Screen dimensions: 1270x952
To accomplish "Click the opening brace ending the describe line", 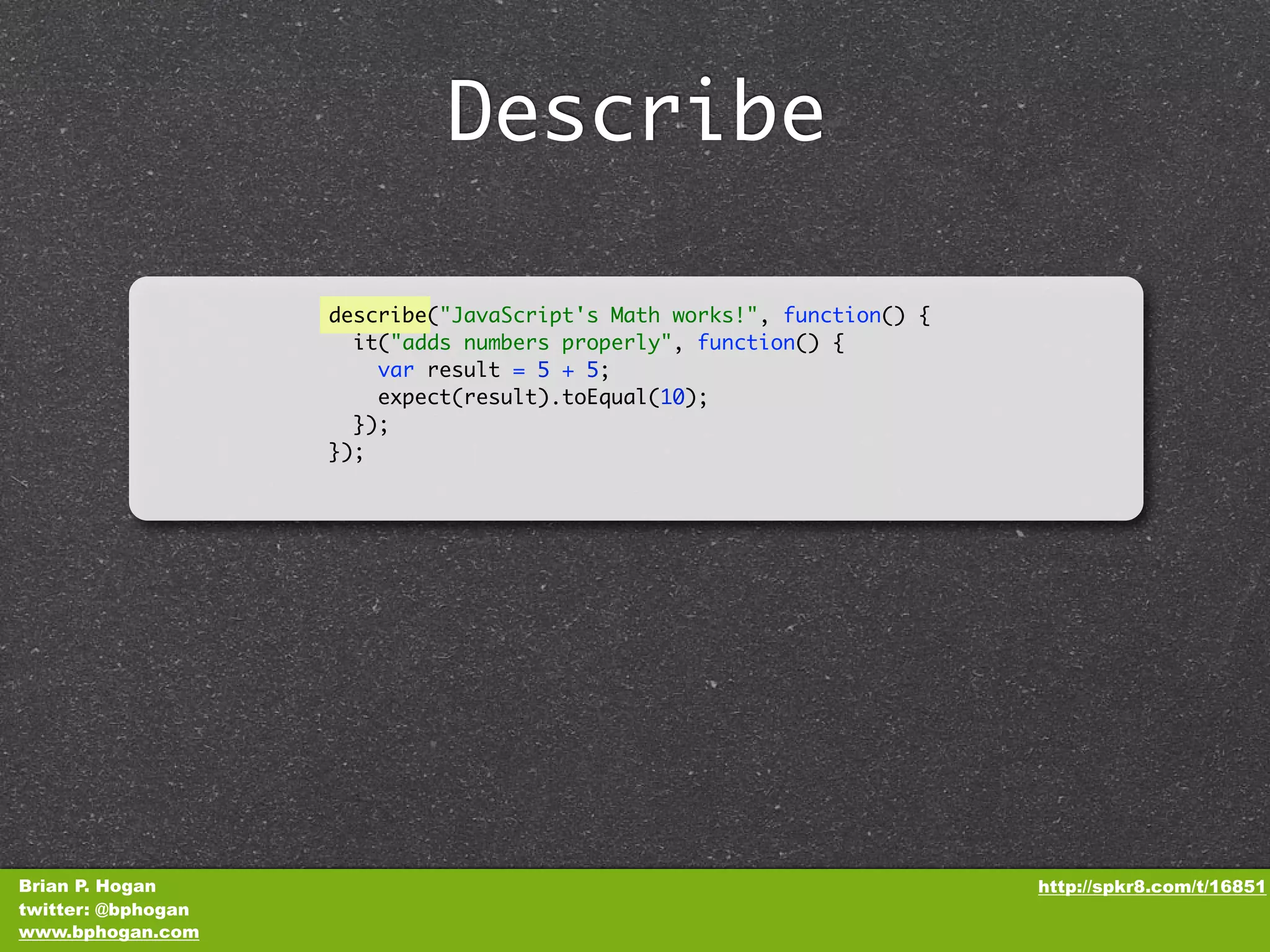I will 924,315.
